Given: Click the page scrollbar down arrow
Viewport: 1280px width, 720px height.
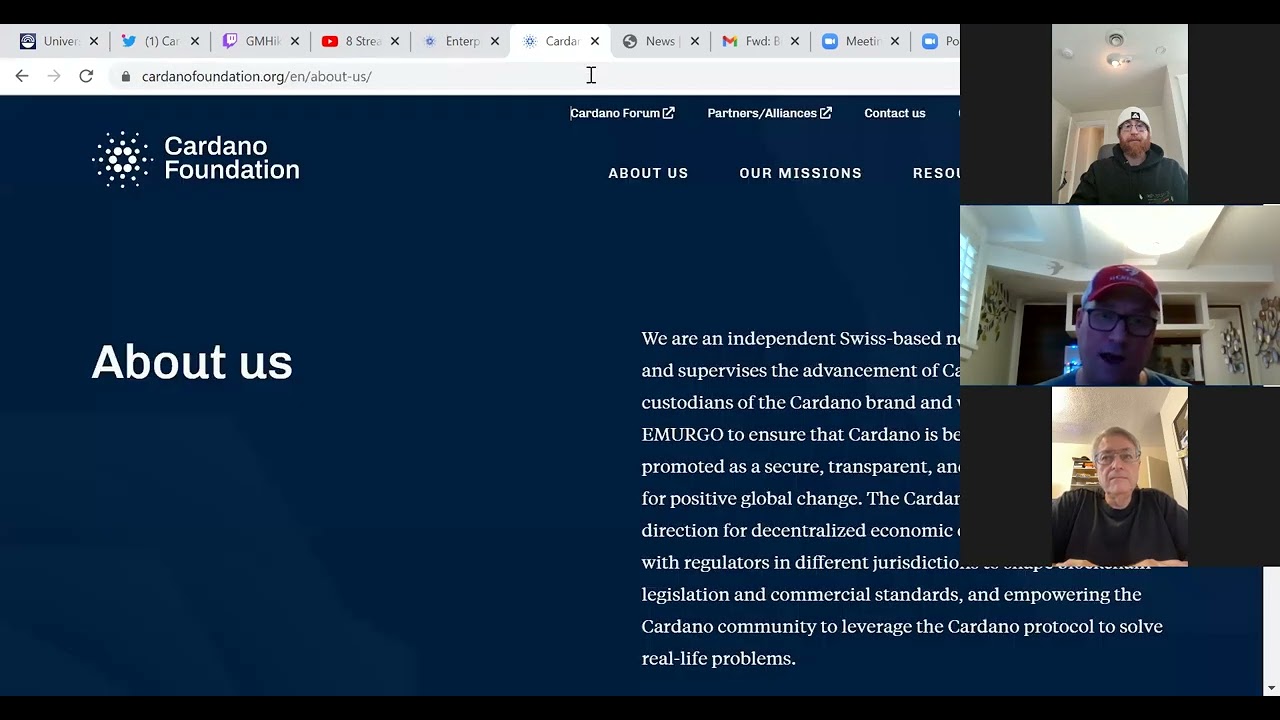Looking at the screenshot, I should (x=1271, y=688).
